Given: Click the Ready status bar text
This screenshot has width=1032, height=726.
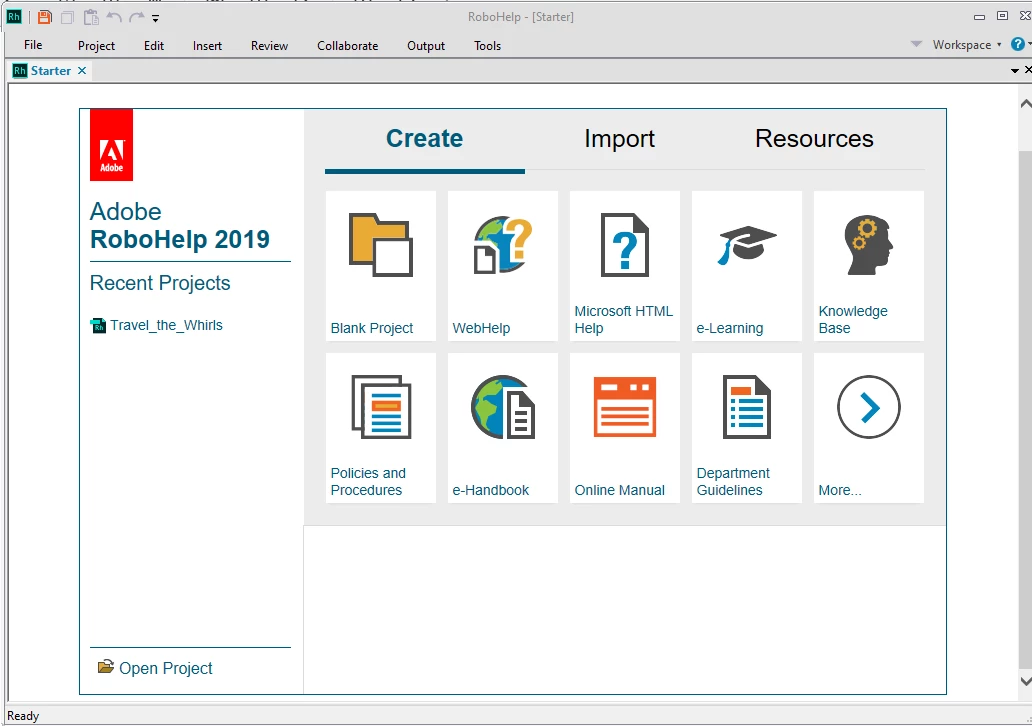Looking at the screenshot, I should point(23,715).
